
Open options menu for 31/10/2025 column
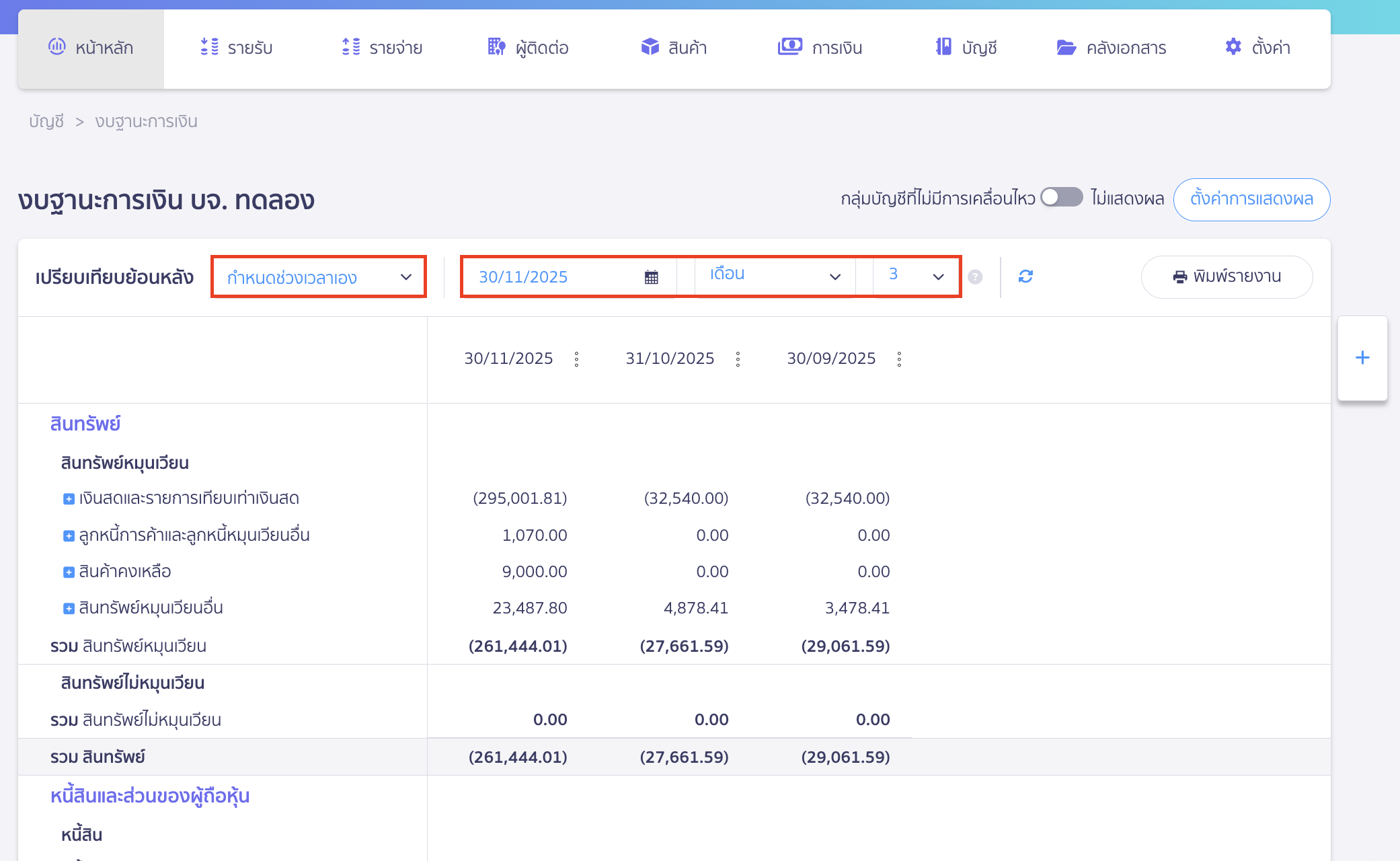tap(738, 359)
